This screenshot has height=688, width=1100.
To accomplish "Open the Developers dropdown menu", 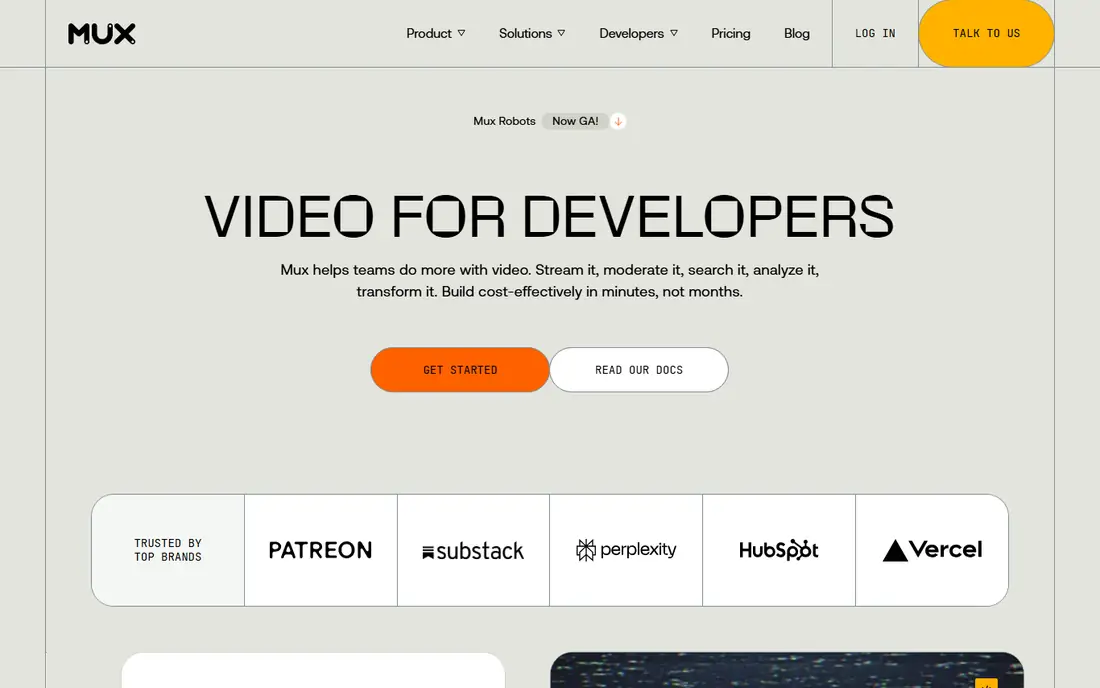I will (x=638, y=33).
